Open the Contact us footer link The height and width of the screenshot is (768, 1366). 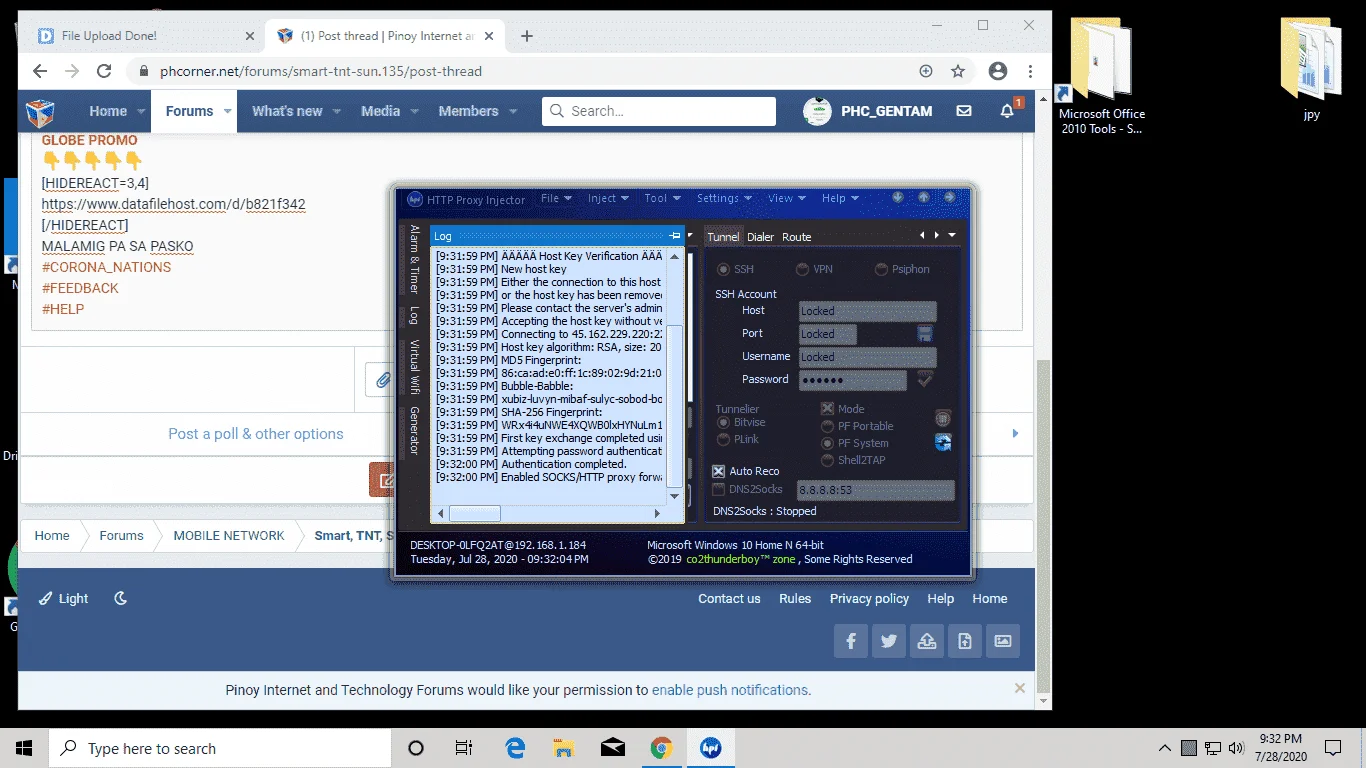pyautogui.click(x=729, y=598)
